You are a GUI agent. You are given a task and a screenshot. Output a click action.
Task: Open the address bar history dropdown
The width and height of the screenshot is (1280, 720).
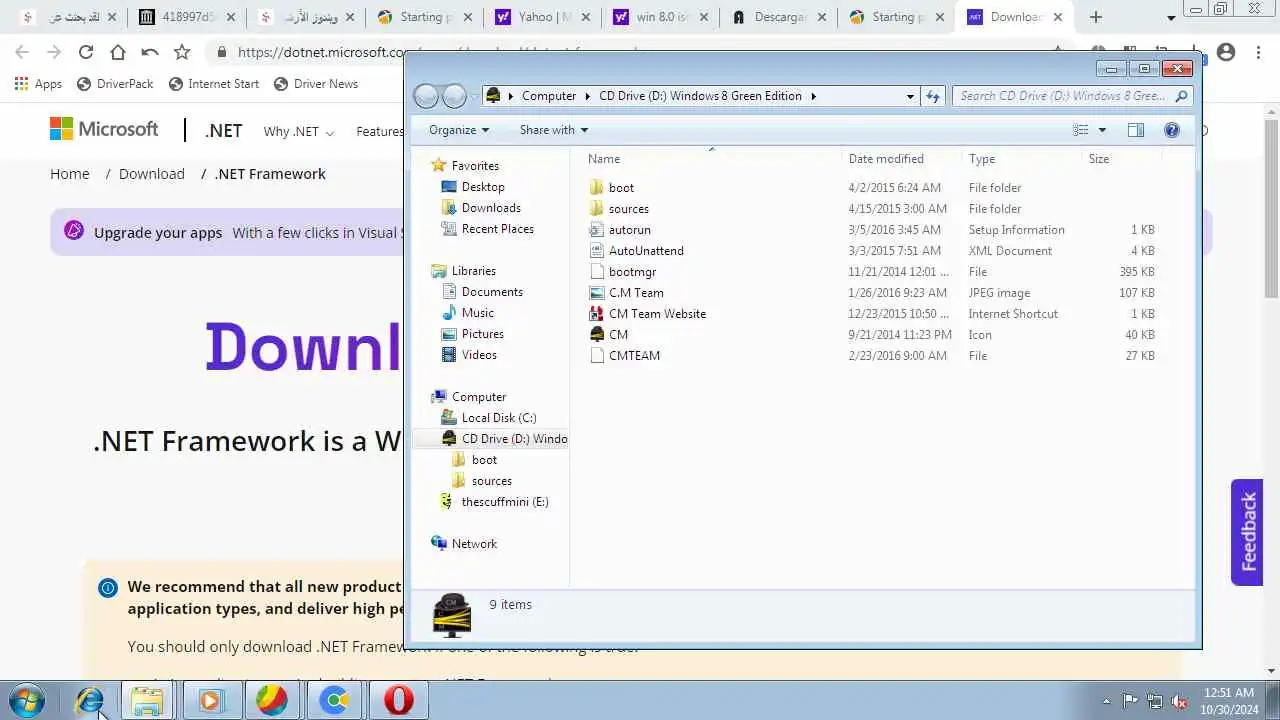pos(910,96)
